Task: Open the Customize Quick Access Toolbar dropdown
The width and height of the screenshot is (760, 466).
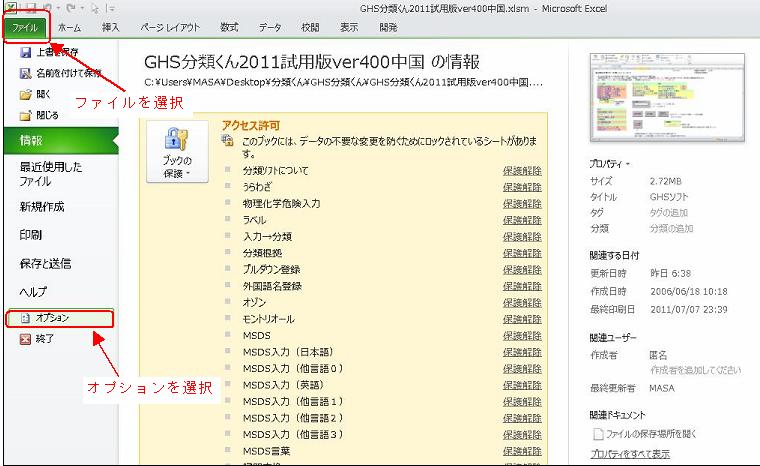Action: tap(112, 8)
